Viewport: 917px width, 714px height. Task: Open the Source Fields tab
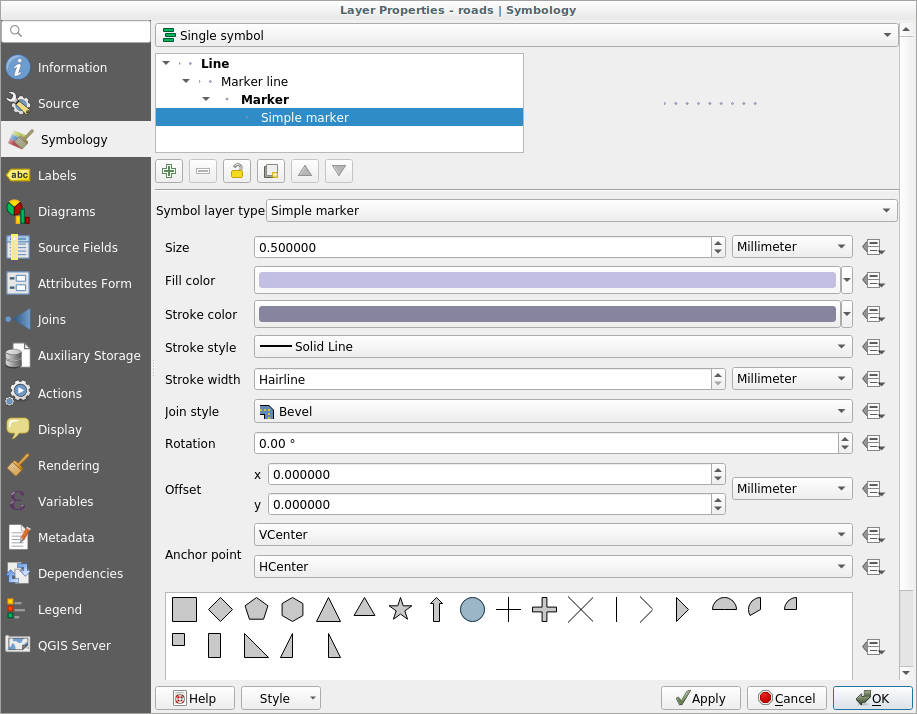click(x=75, y=248)
